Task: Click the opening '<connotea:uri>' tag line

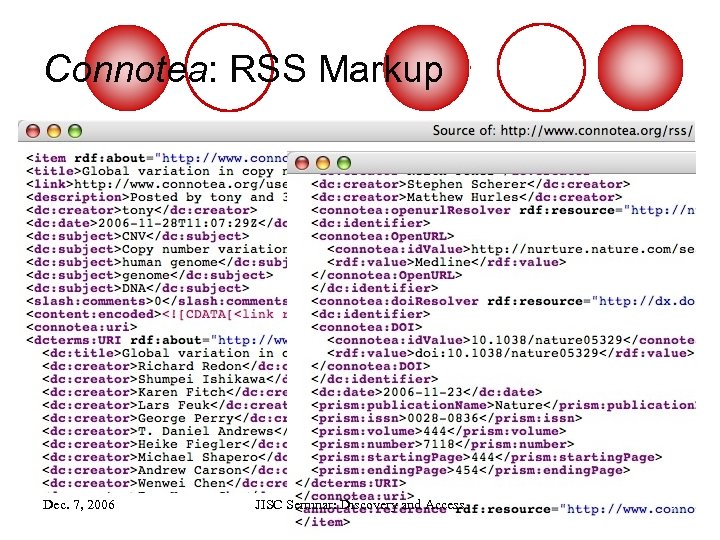Action: [x=81, y=327]
